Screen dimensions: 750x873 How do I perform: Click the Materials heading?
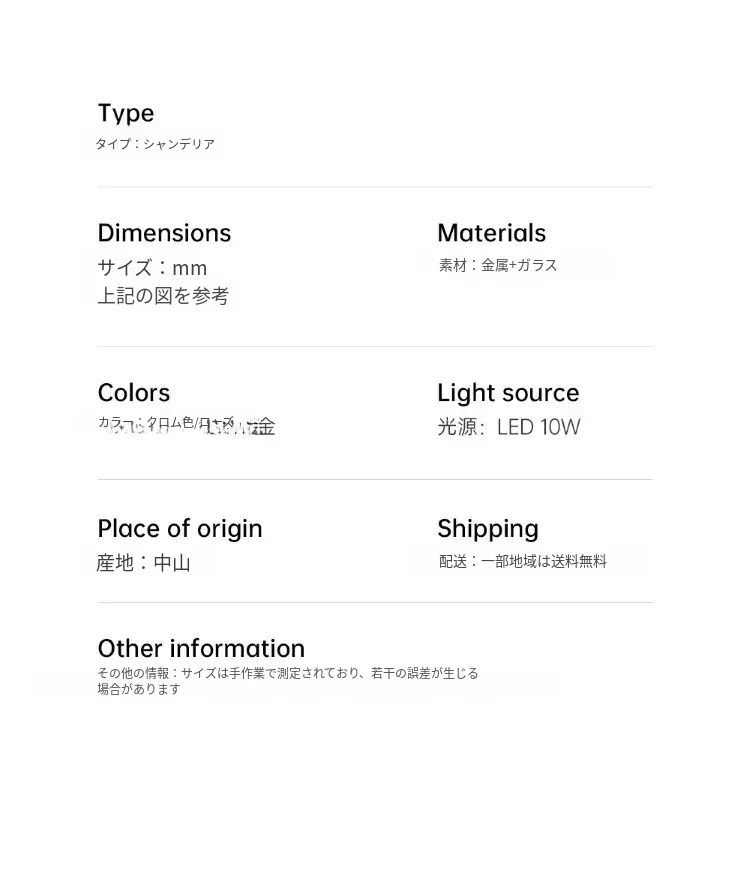(x=491, y=233)
